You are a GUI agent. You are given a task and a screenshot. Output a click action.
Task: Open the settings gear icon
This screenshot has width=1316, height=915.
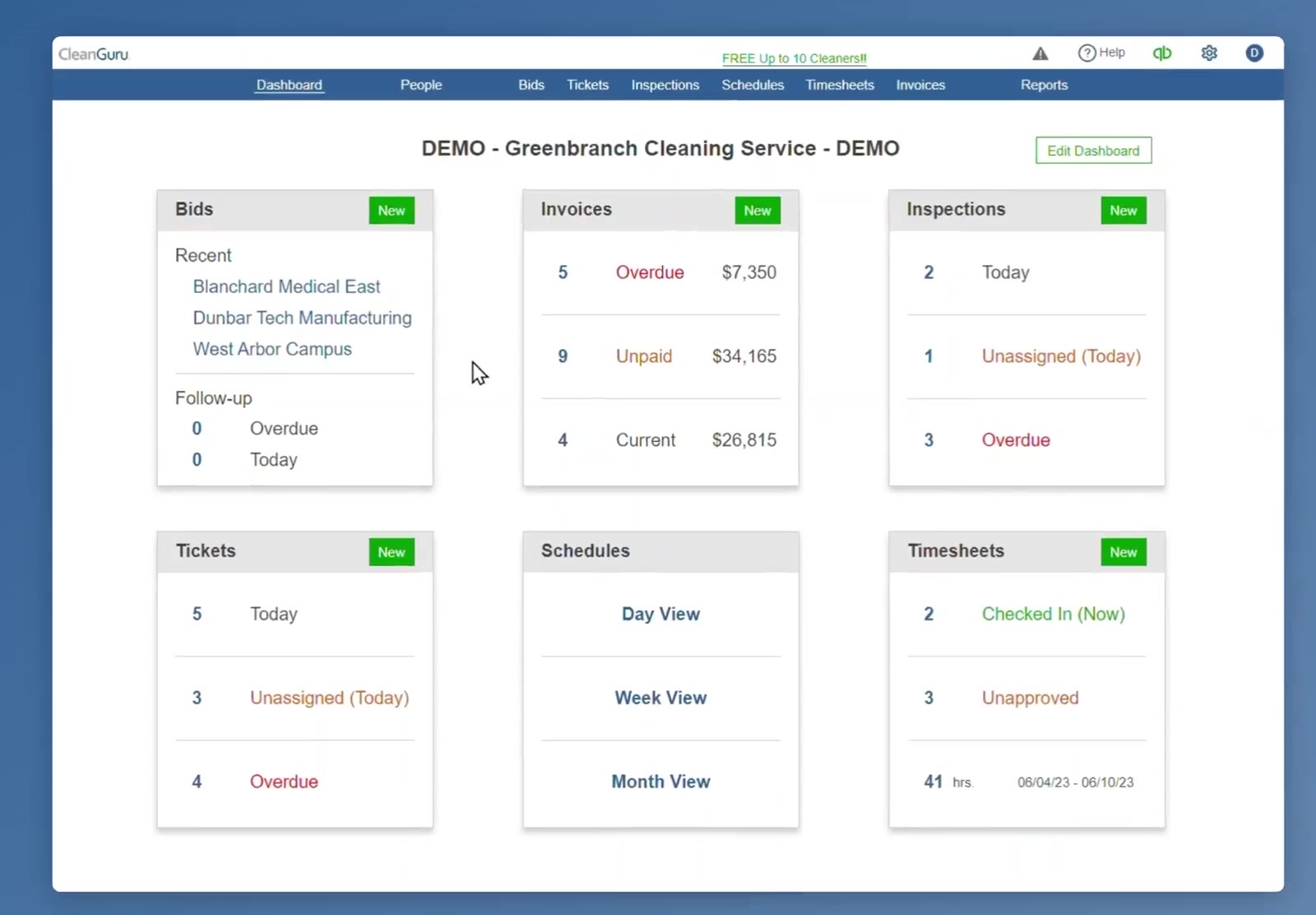(x=1209, y=53)
